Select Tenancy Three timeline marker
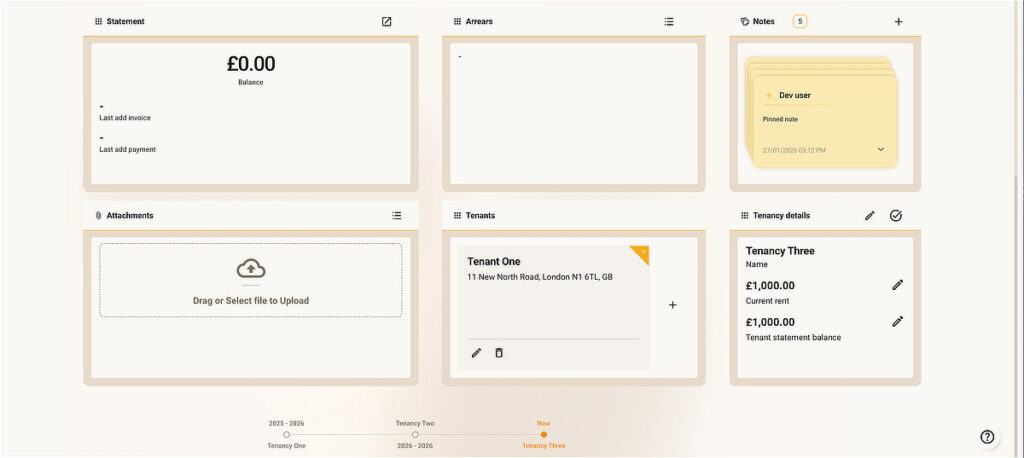 544,434
